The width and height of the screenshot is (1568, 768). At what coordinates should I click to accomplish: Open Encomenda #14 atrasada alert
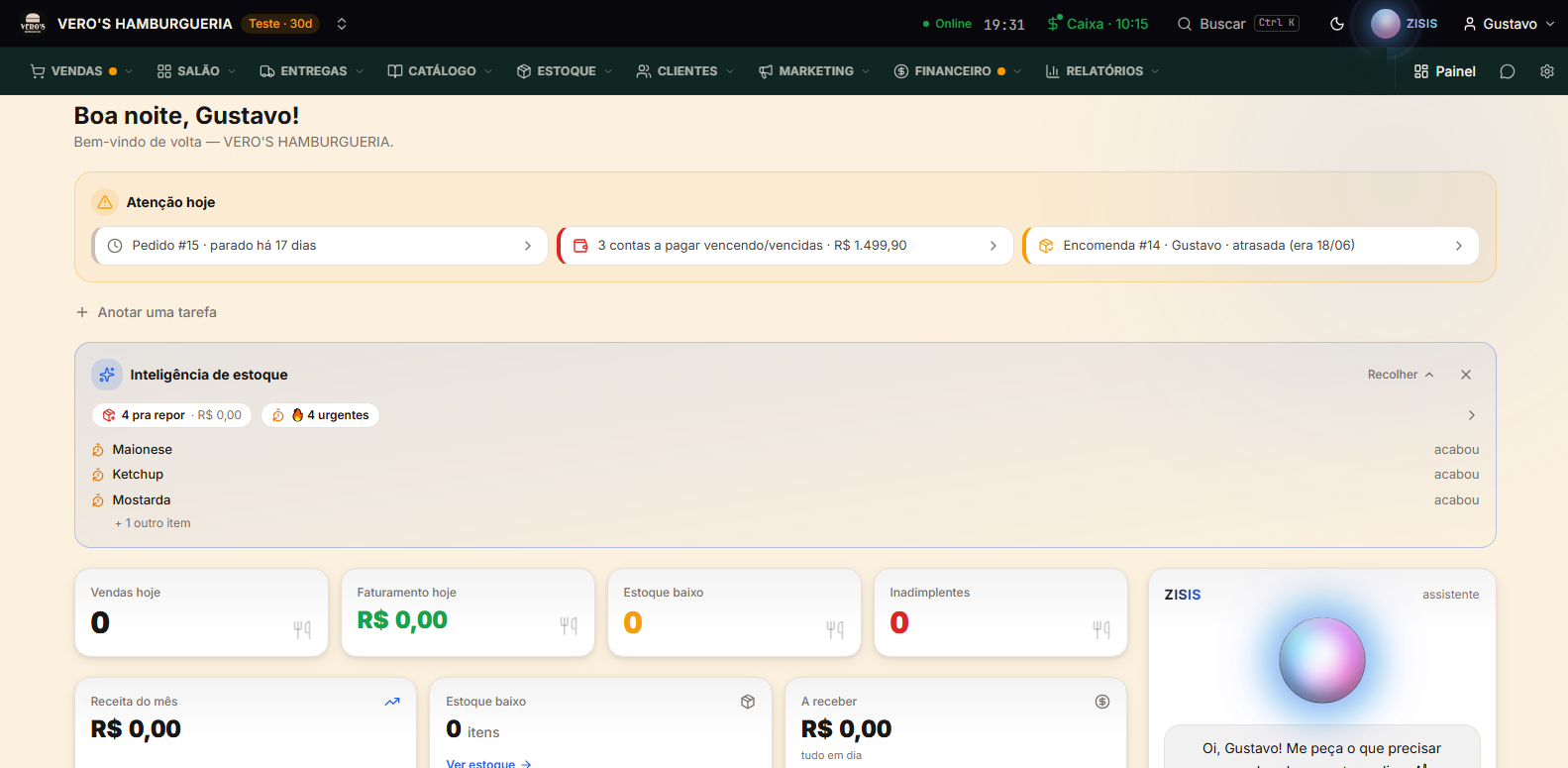coord(1251,246)
